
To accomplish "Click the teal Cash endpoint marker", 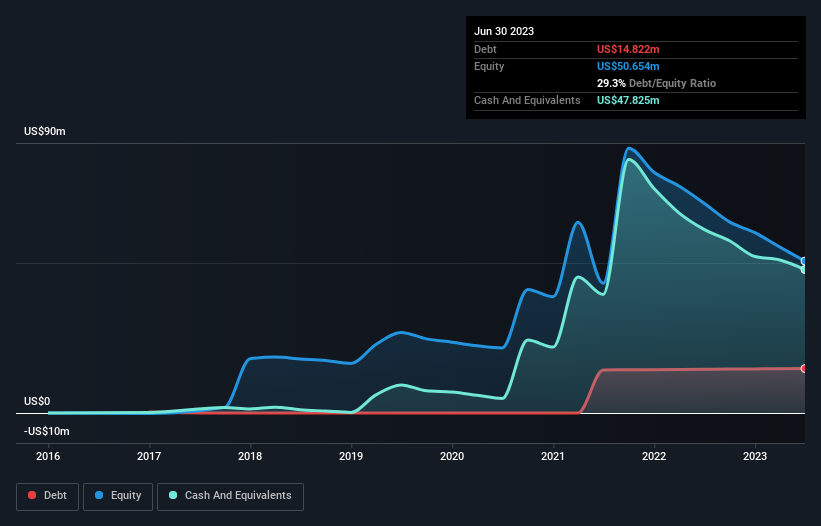I will coord(804,270).
